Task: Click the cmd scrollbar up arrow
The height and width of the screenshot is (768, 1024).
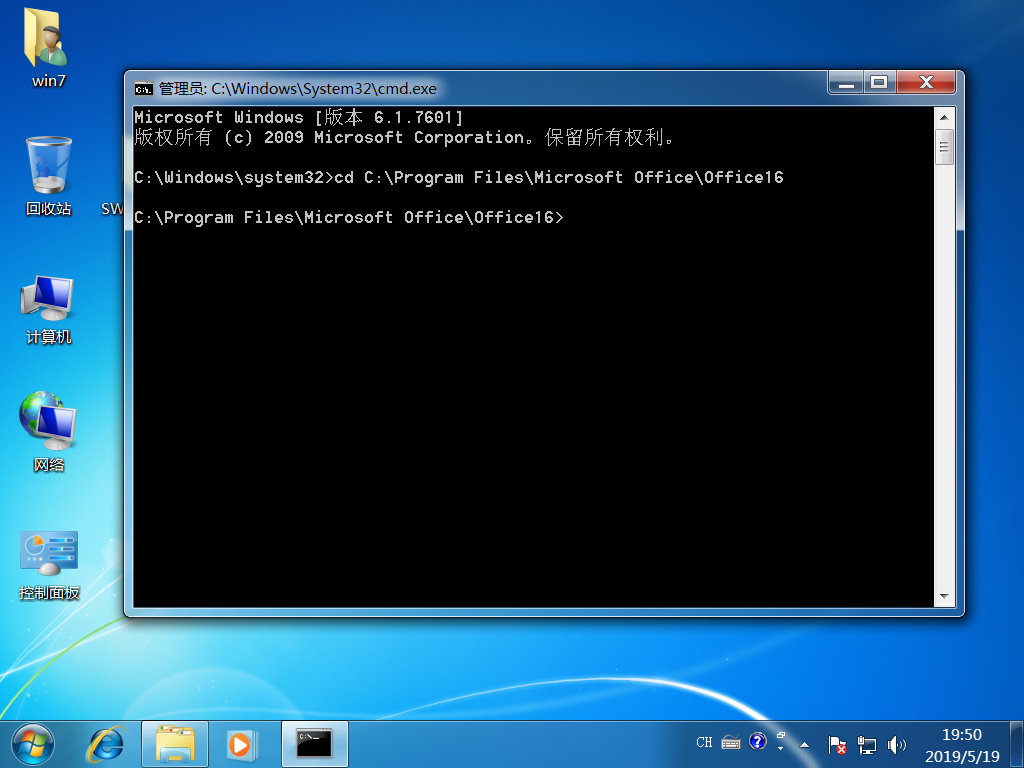Action: (944, 118)
